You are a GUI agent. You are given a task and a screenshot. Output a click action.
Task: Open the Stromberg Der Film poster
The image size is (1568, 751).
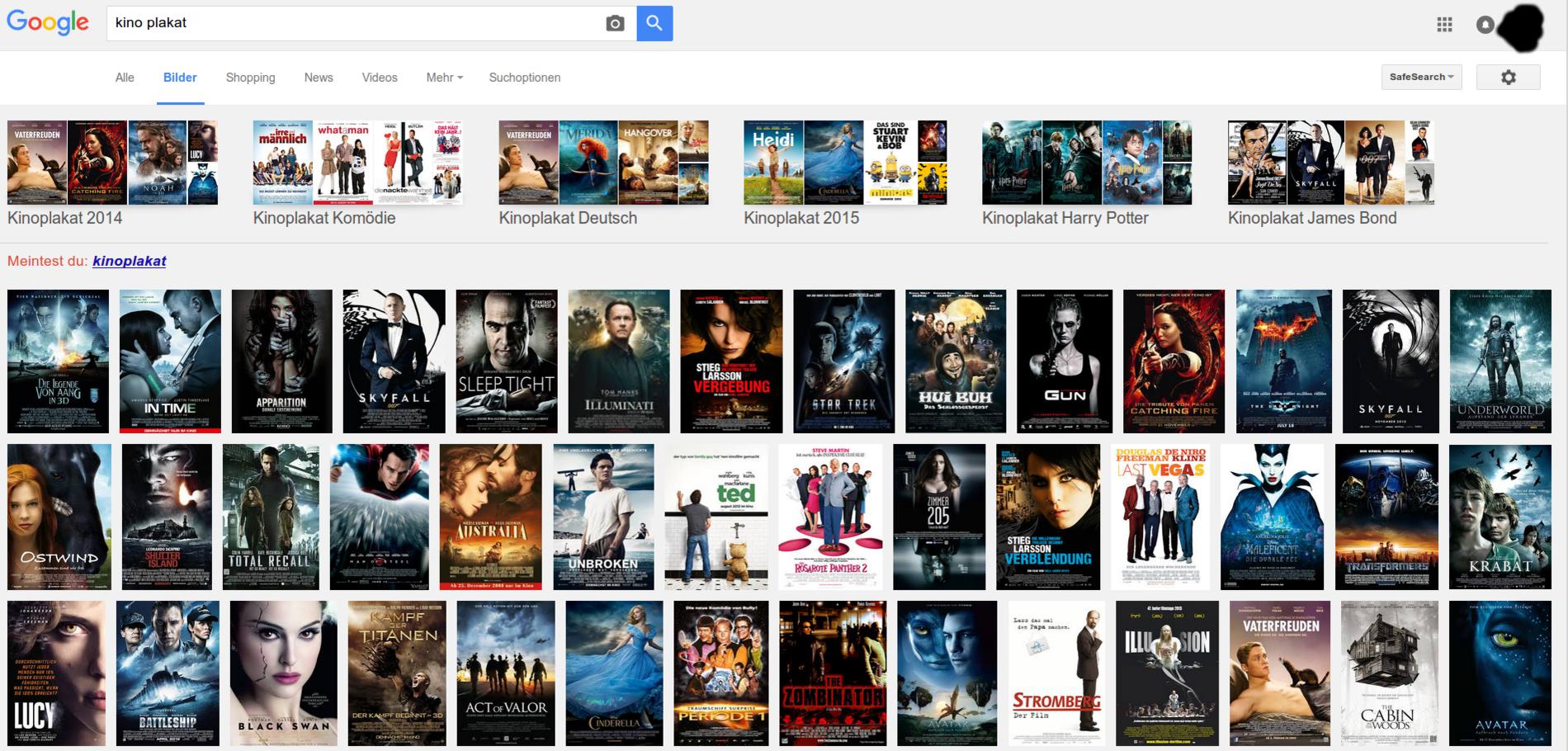point(1056,673)
